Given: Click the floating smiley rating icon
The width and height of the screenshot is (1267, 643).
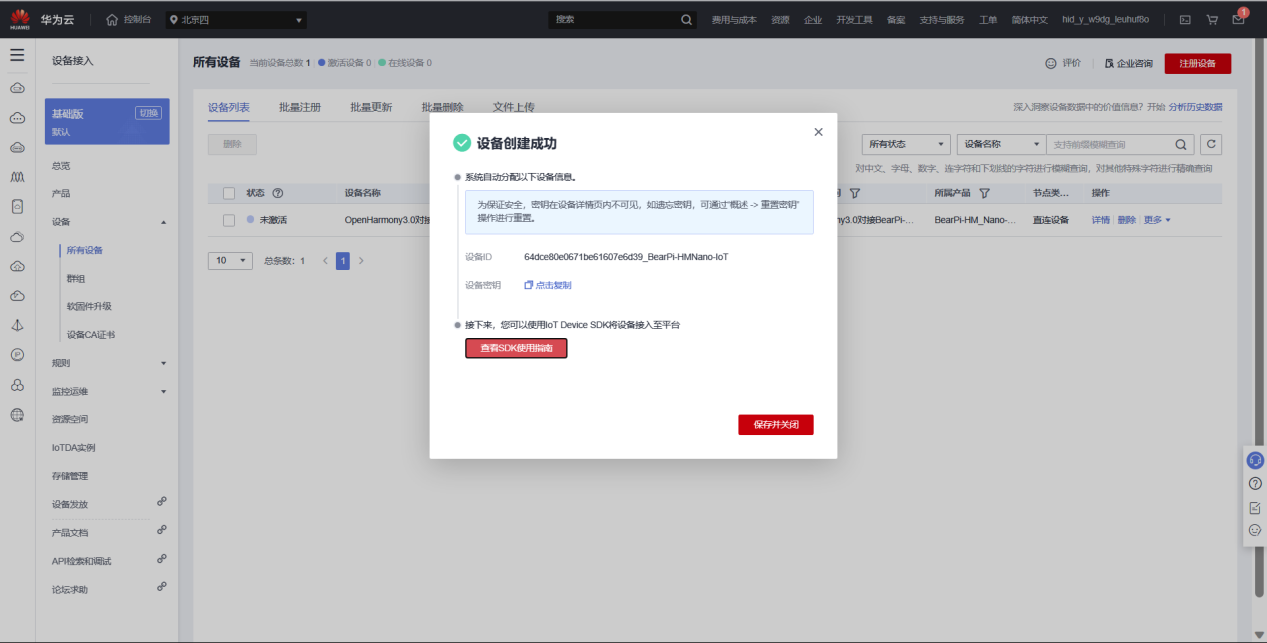Looking at the screenshot, I should click(1255, 530).
